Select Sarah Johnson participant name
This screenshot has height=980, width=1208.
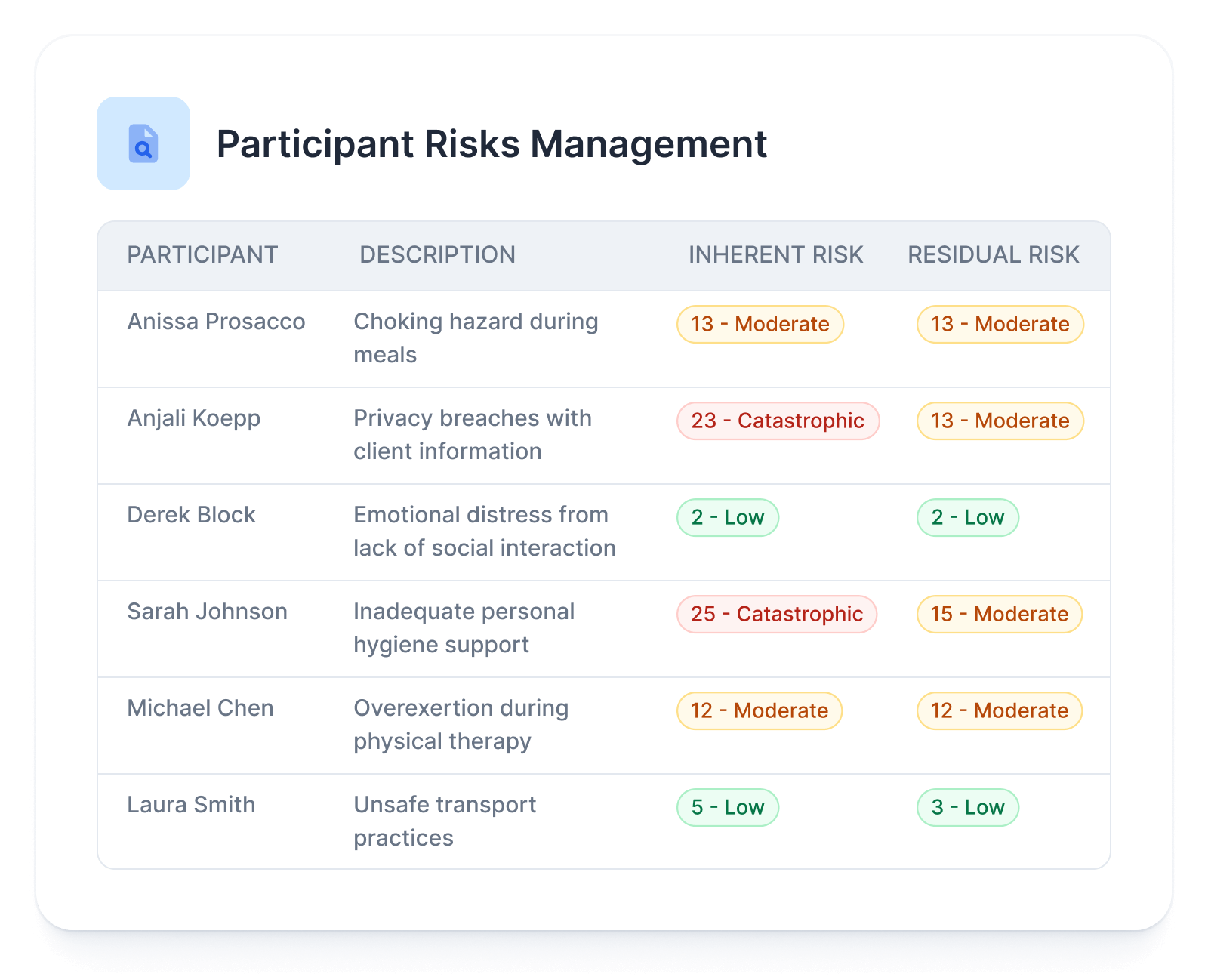(x=207, y=612)
